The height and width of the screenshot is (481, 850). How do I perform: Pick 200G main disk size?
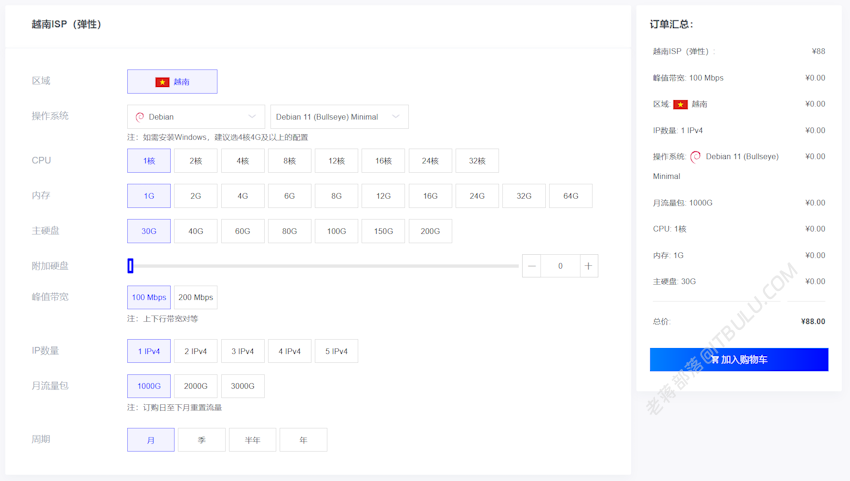tap(430, 231)
